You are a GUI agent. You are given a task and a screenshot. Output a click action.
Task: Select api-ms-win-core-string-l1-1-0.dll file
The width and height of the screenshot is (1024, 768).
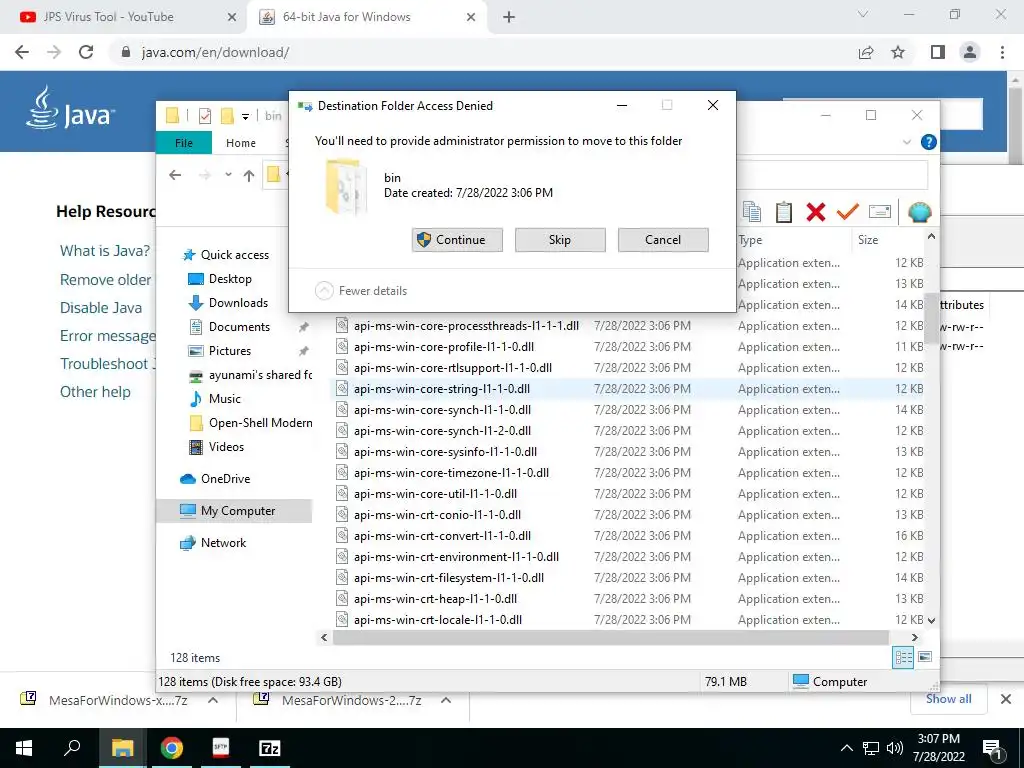441,389
